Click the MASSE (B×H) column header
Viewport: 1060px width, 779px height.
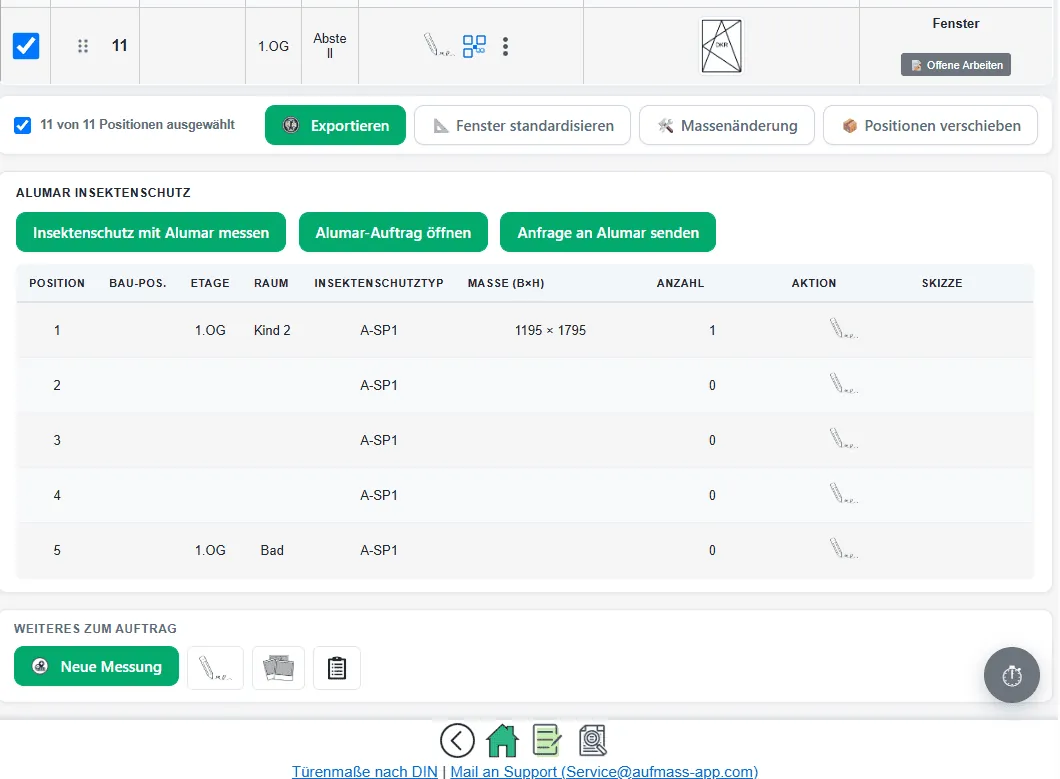[506, 283]
